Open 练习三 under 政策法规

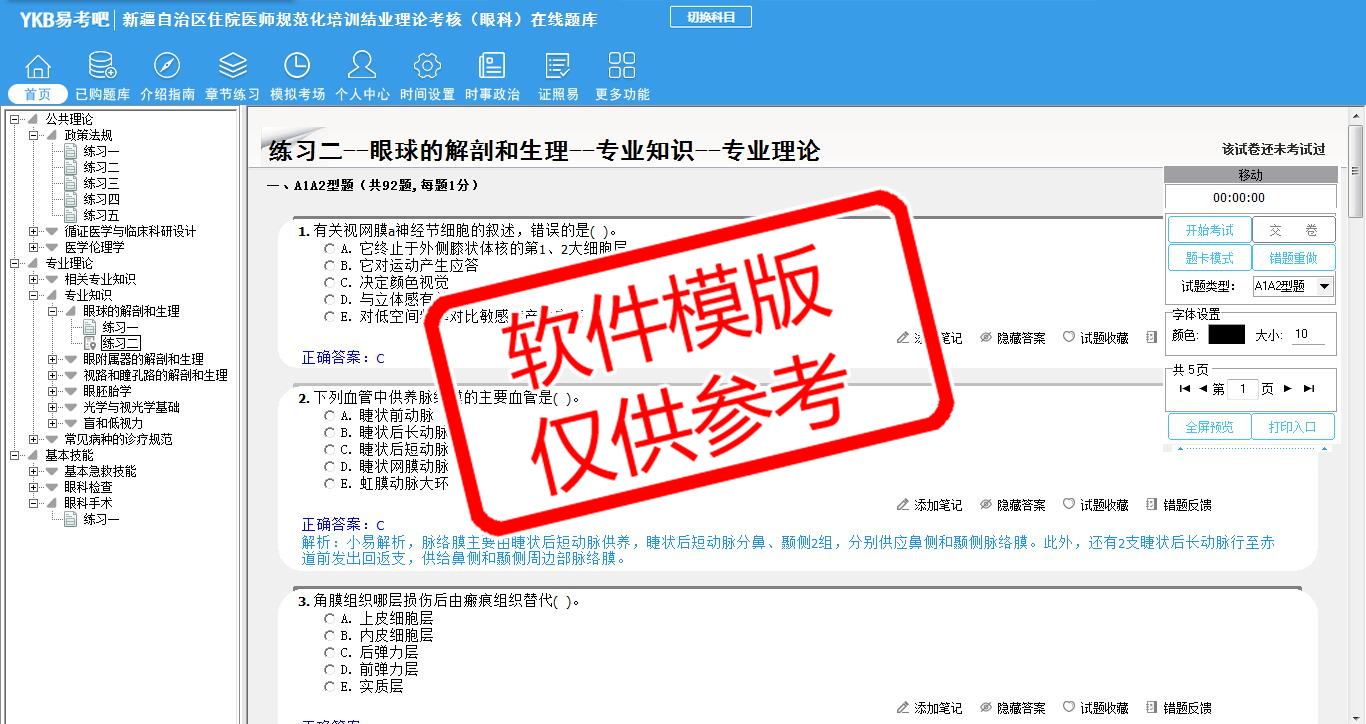pos(101,183)
